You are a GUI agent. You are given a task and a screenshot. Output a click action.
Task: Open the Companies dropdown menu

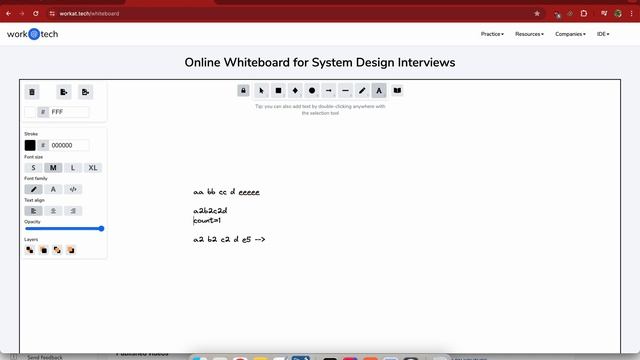[x=570, y=34]
